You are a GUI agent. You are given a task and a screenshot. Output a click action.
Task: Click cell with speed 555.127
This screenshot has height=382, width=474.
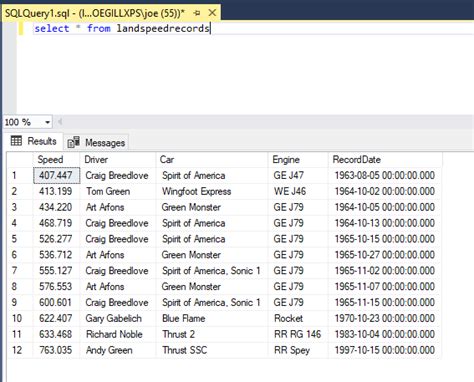click(x=57, y=271)
